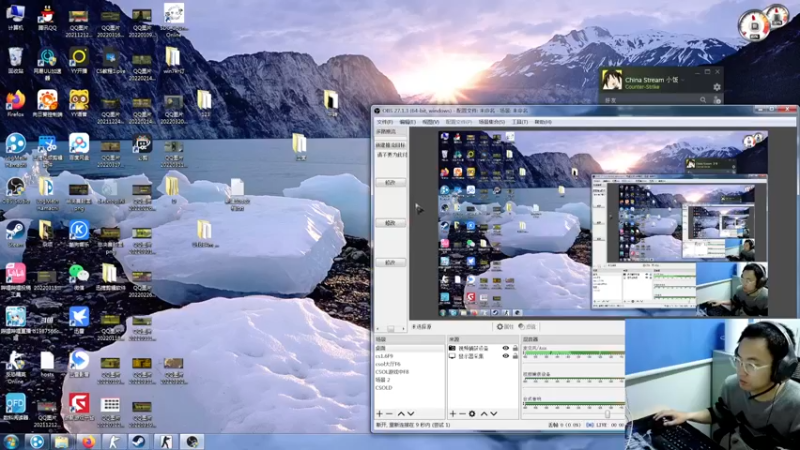Image resolution: width=800 pixels, height=450 pixels.
Task: Switch to Steam in the taskbar
Action: click(139, 442)
